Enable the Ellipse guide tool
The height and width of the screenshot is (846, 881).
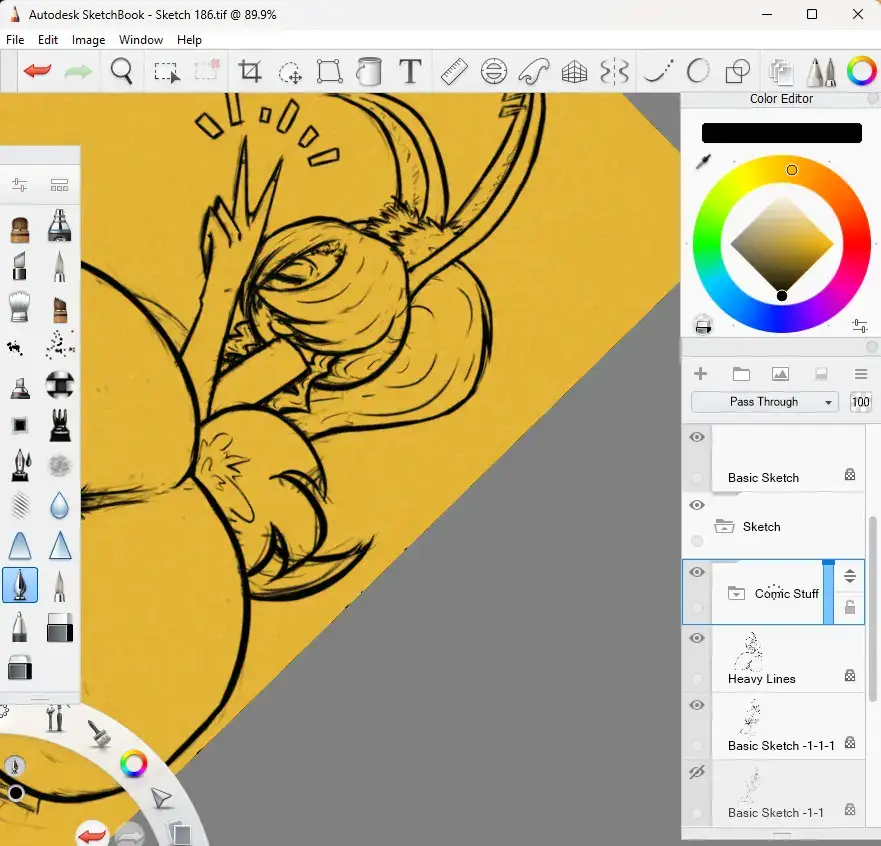tap(494, 71)
